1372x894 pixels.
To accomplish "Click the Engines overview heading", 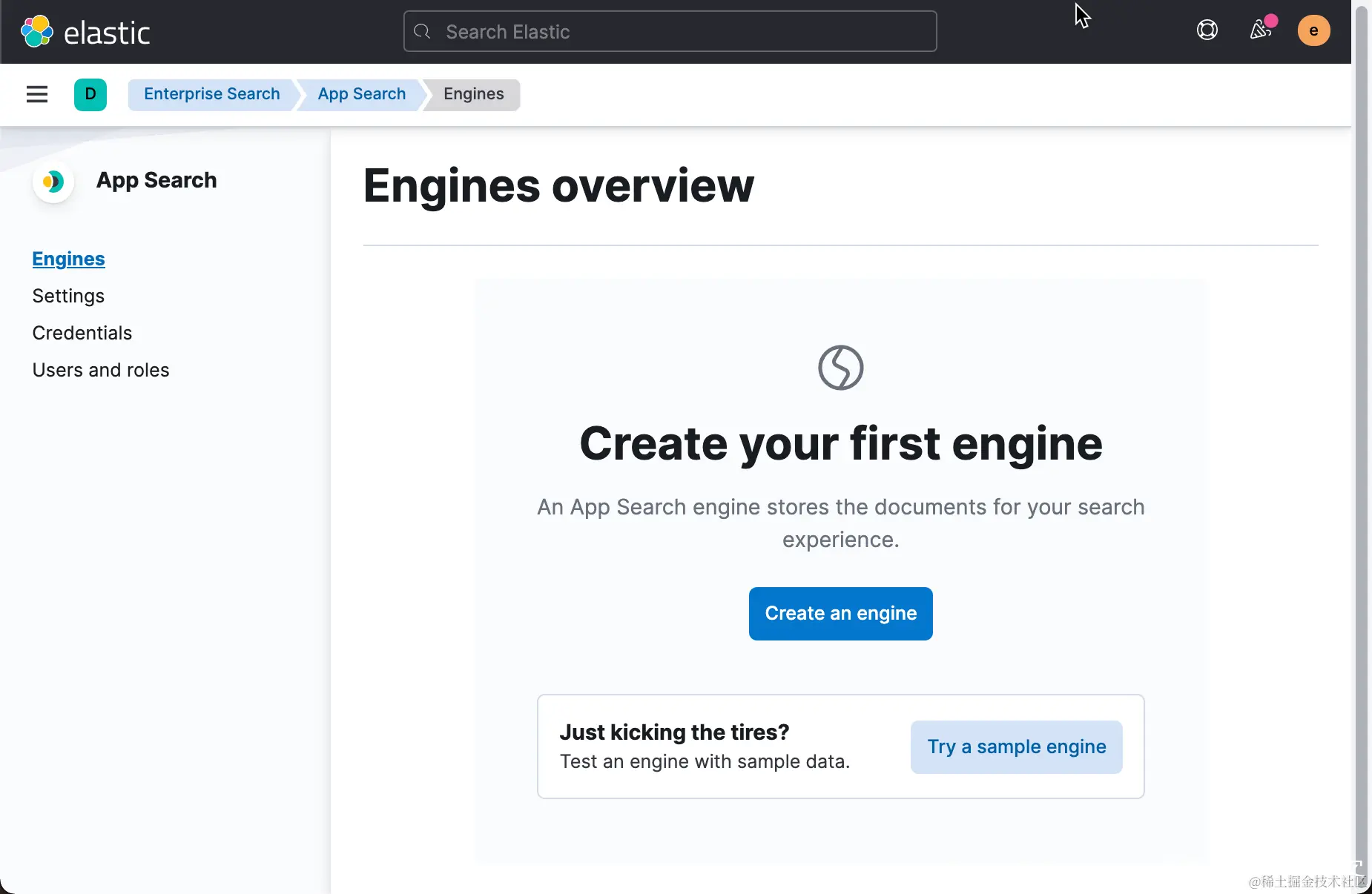I will tap(558, 185).
